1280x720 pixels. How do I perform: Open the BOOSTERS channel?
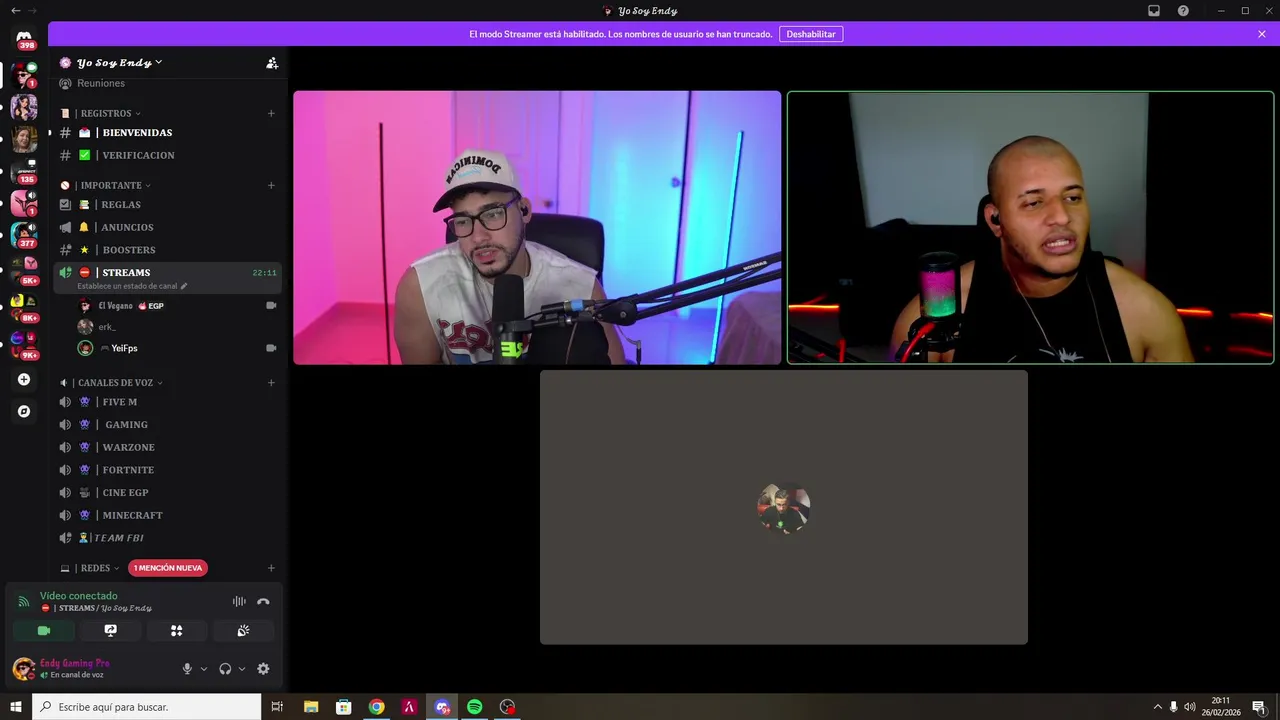pyautogui.click(x=167, y=250)
